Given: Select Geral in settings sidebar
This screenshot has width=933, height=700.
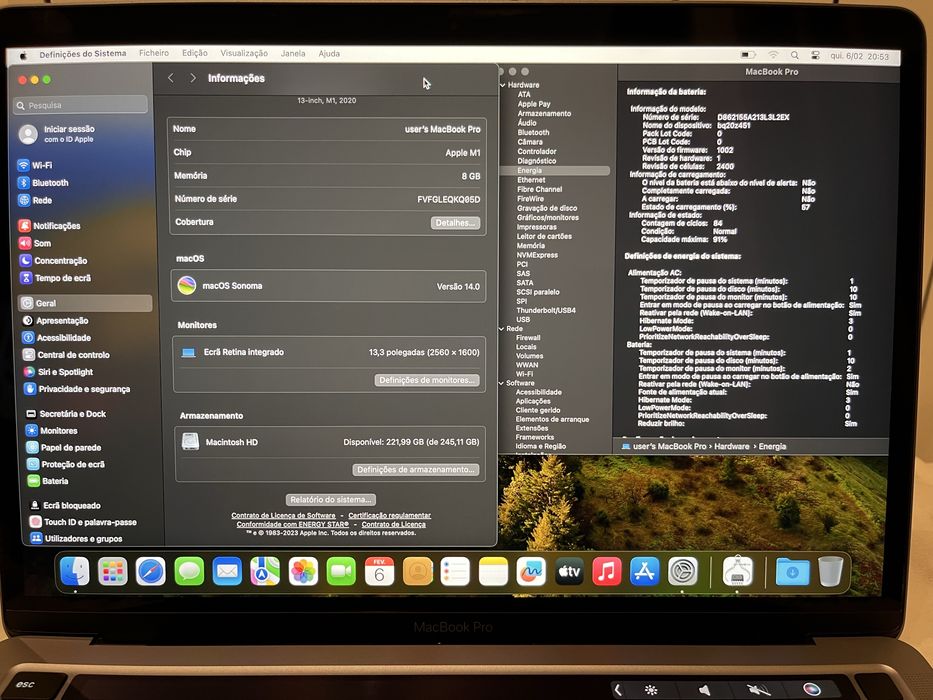Looking at the screenshot, I should coord(84,303).
